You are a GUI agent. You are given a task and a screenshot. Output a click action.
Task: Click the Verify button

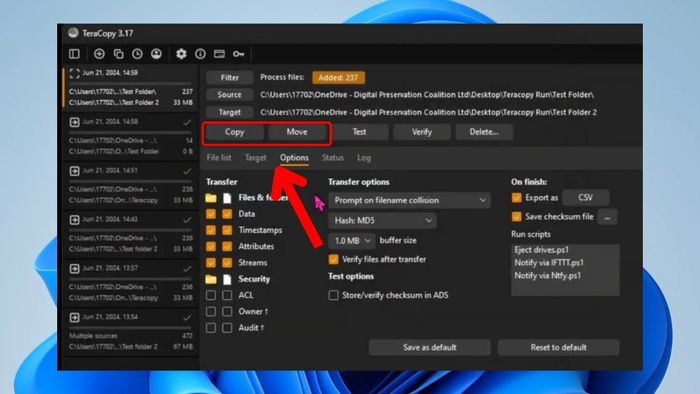pyautogui.click(x=422, y=132)
